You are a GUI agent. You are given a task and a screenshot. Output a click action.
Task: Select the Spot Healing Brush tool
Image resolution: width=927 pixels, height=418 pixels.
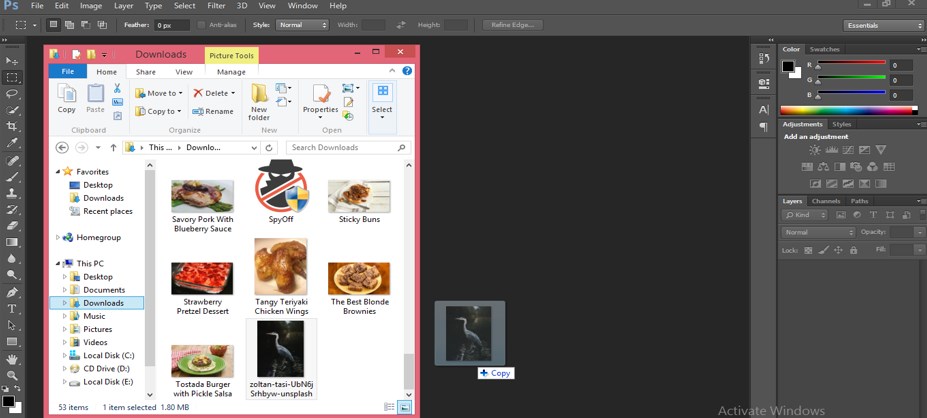click(x=12, y=161)
